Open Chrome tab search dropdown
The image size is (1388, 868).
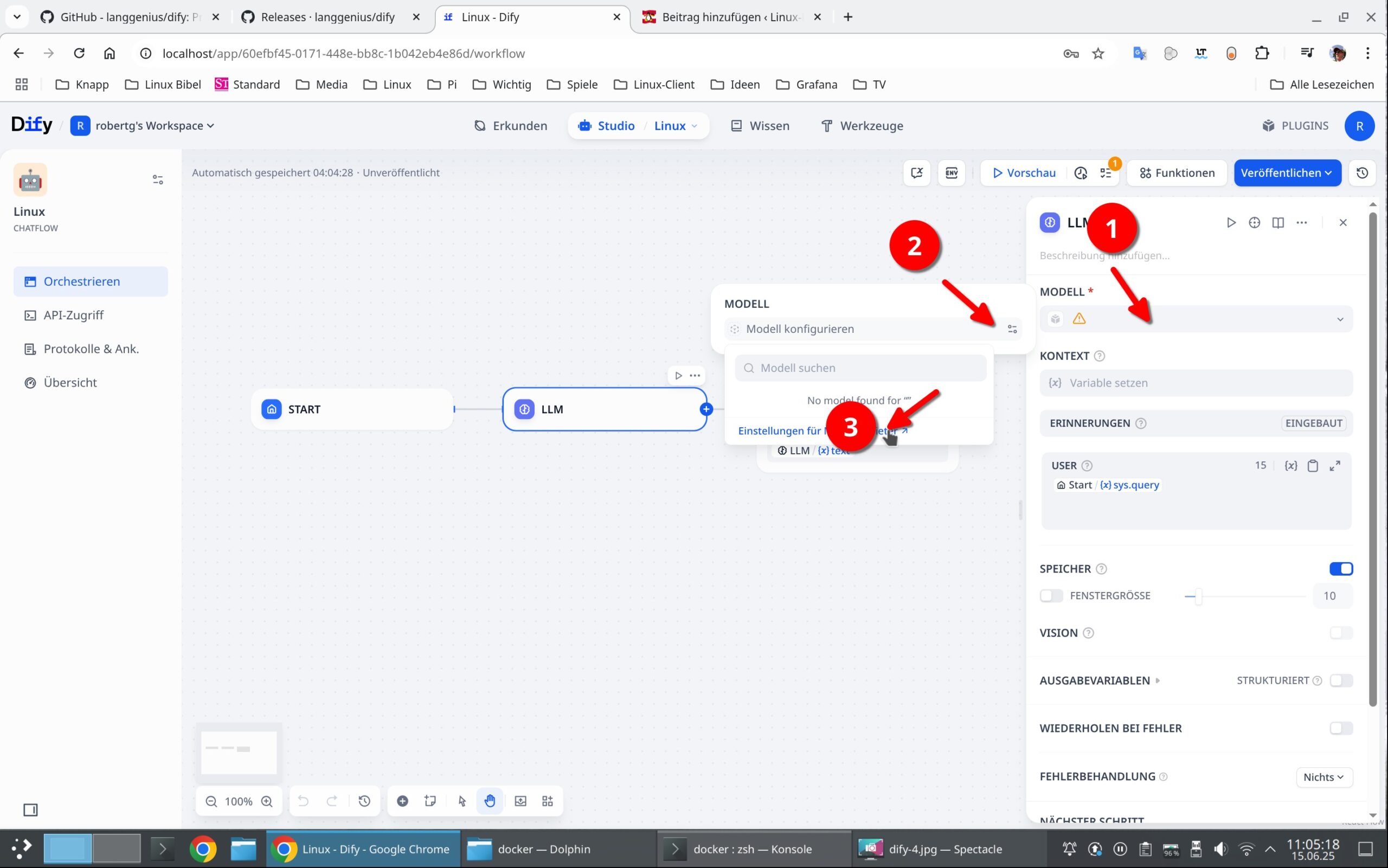tap(17, 17)
